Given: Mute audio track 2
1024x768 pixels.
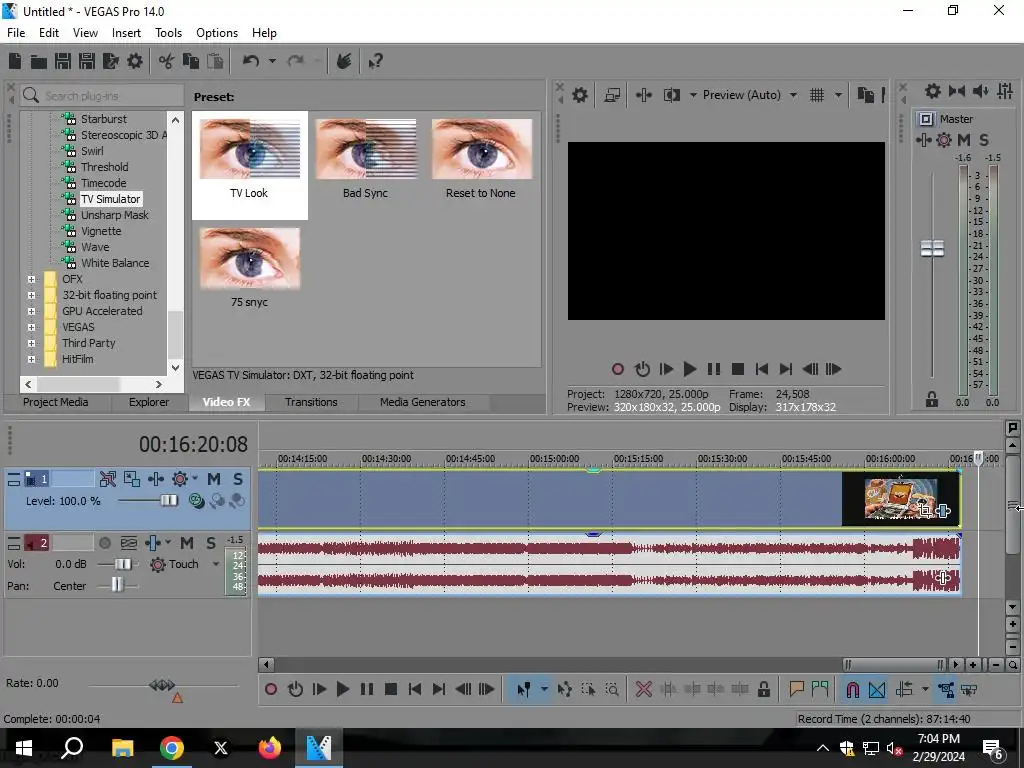Looking at the screenshot, I should 187,543.
